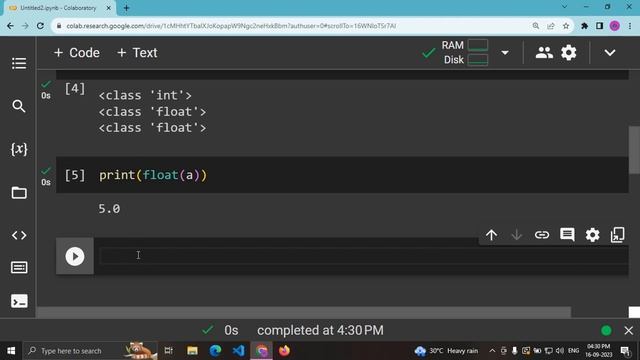Open Task View on taskbar
The height and width of the screenshot is (360, 640).
pyautogui.click(x=169, y=351)
